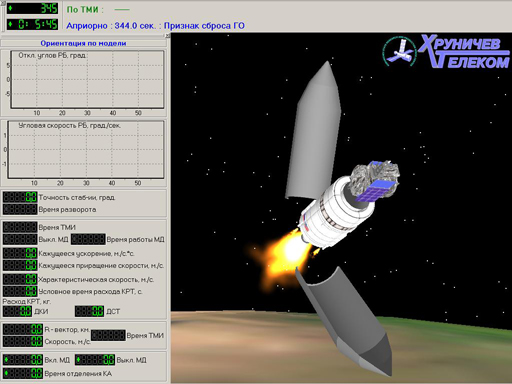Close the orientation side panel
The width and height of the screenshot is (512, 384).
click(168, 35)
